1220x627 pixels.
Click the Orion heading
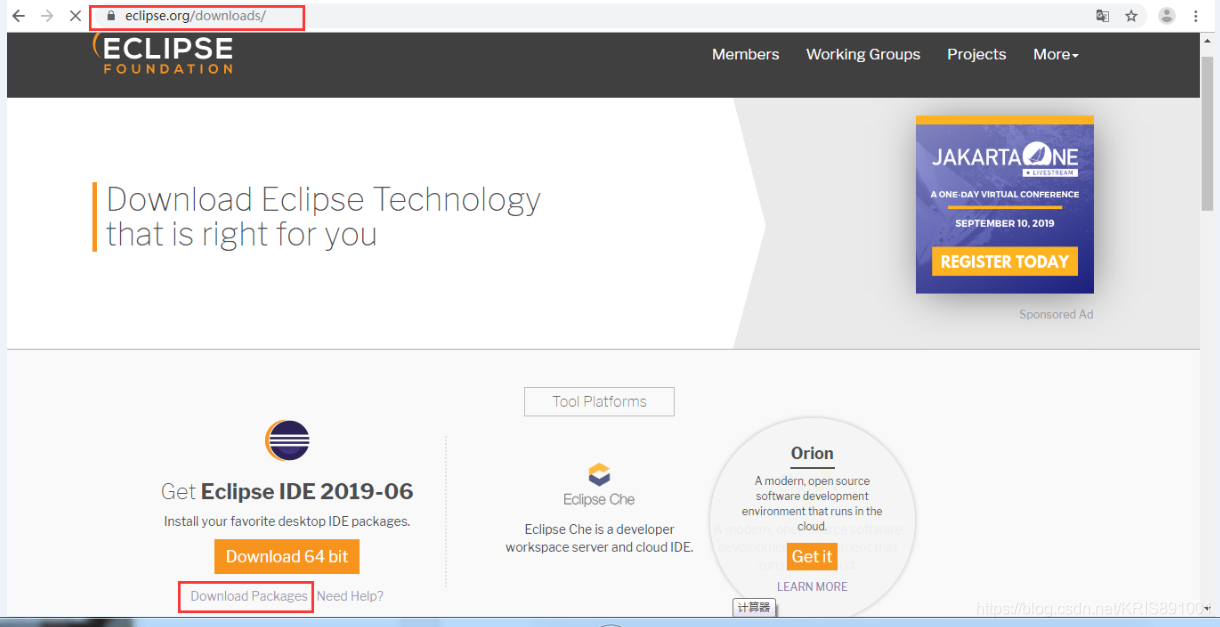tap(812, 453)
